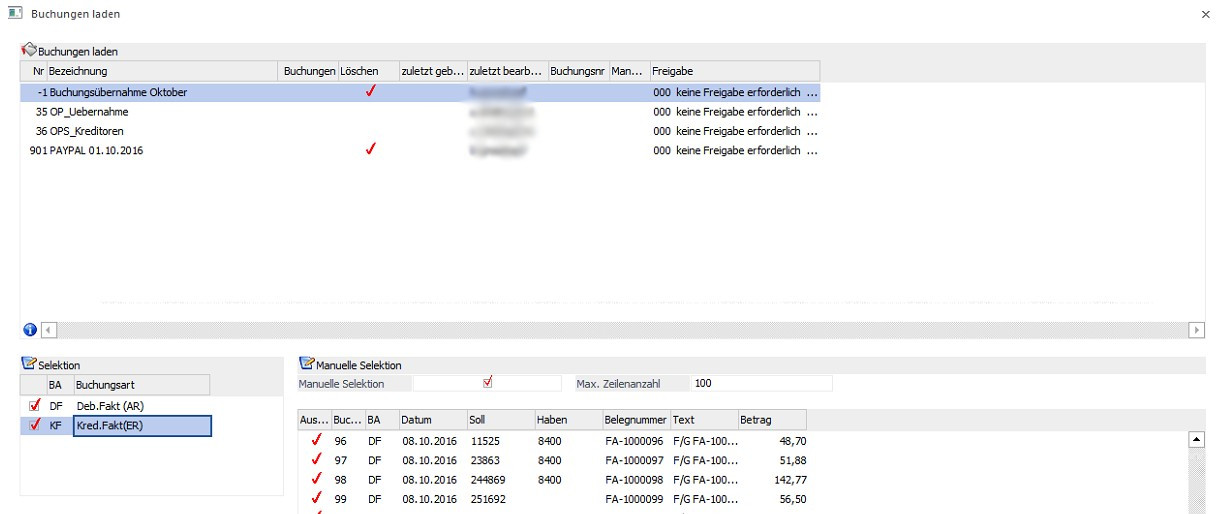Open Freigabe options for PAYPAL 01.10.2016 row

812,151
